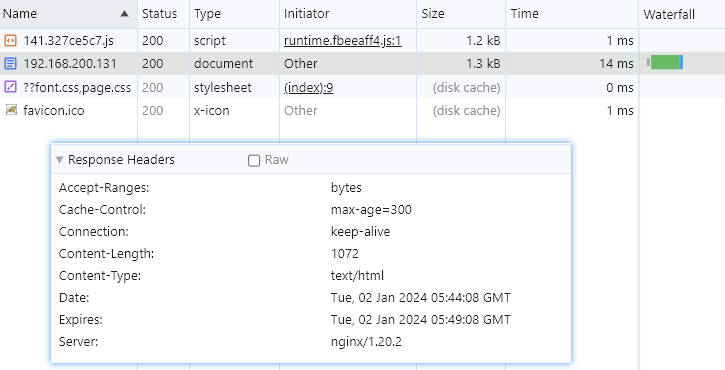This screenshot has width=725, height=370.
Task: Open the runtime.fbeeaff4.js:1 initiator link
Action: [343, 41]
